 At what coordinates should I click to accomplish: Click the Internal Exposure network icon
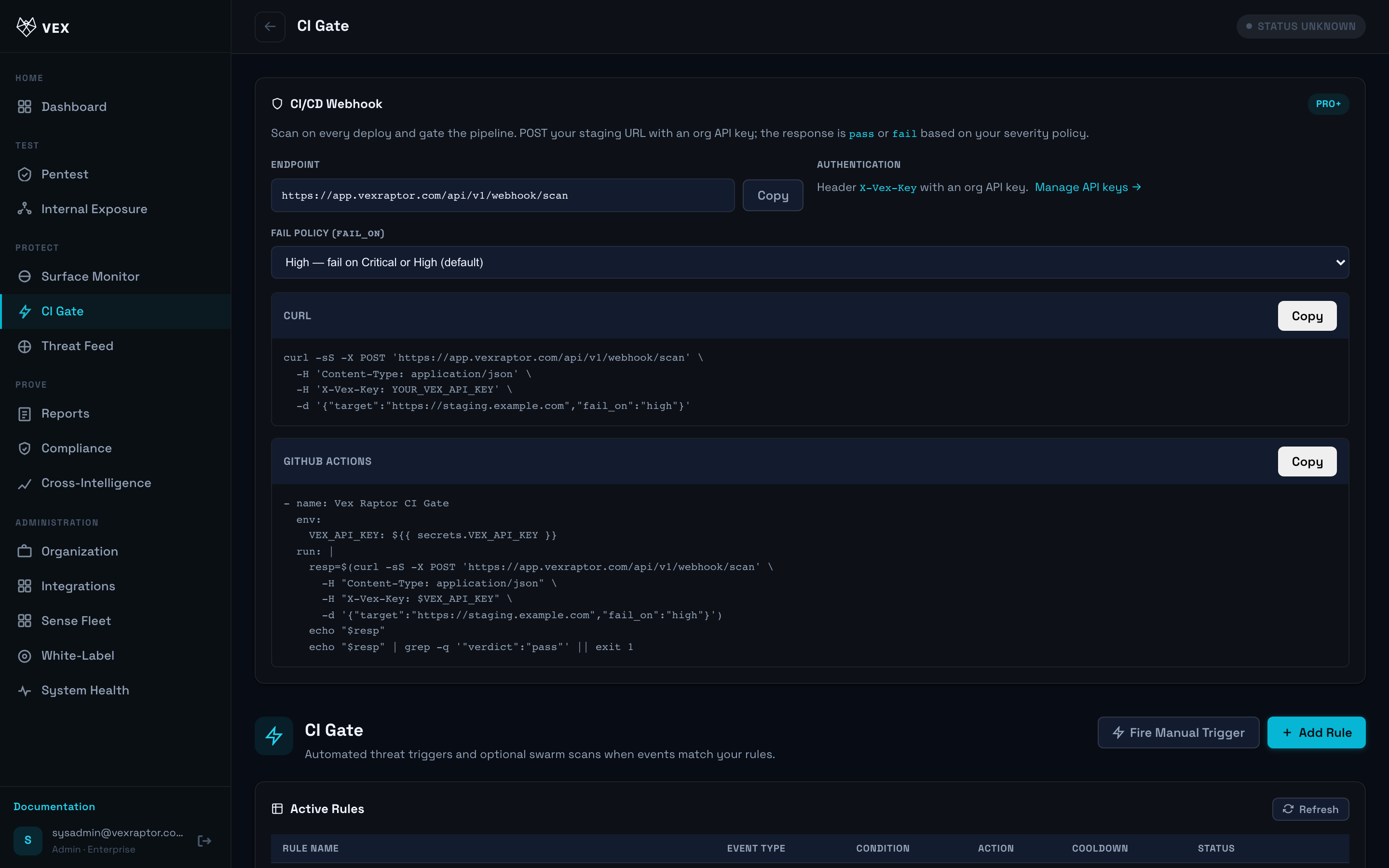(x=25, y=209)
